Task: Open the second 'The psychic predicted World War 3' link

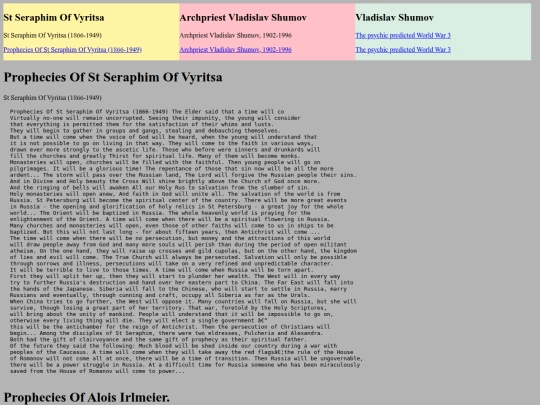Action: (403, 50)
